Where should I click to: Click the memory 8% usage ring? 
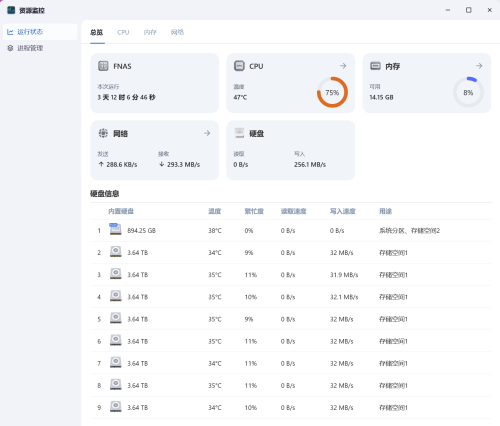(468, 92)
